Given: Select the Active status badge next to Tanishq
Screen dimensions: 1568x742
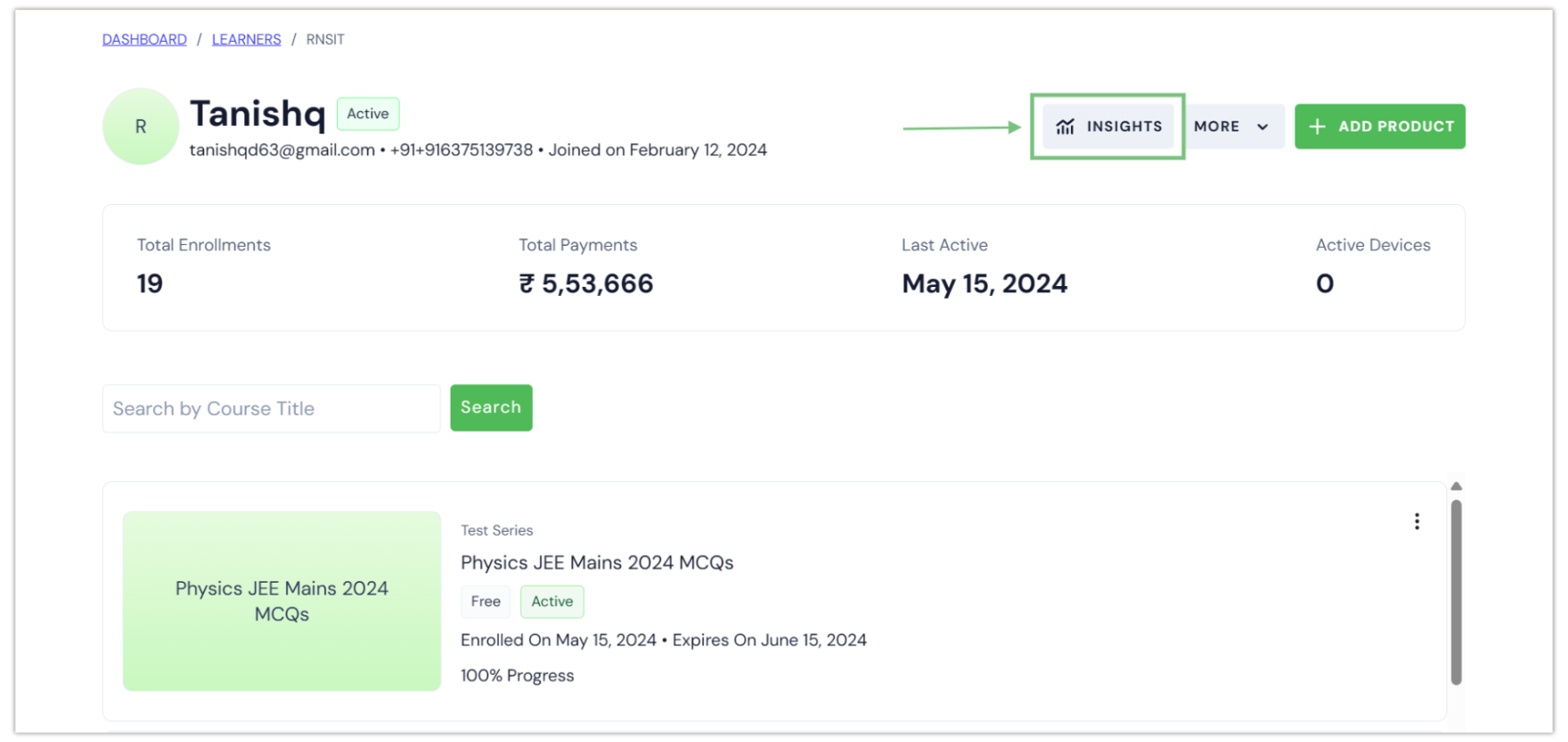Looking at the screenshot, I should point(367,114).
